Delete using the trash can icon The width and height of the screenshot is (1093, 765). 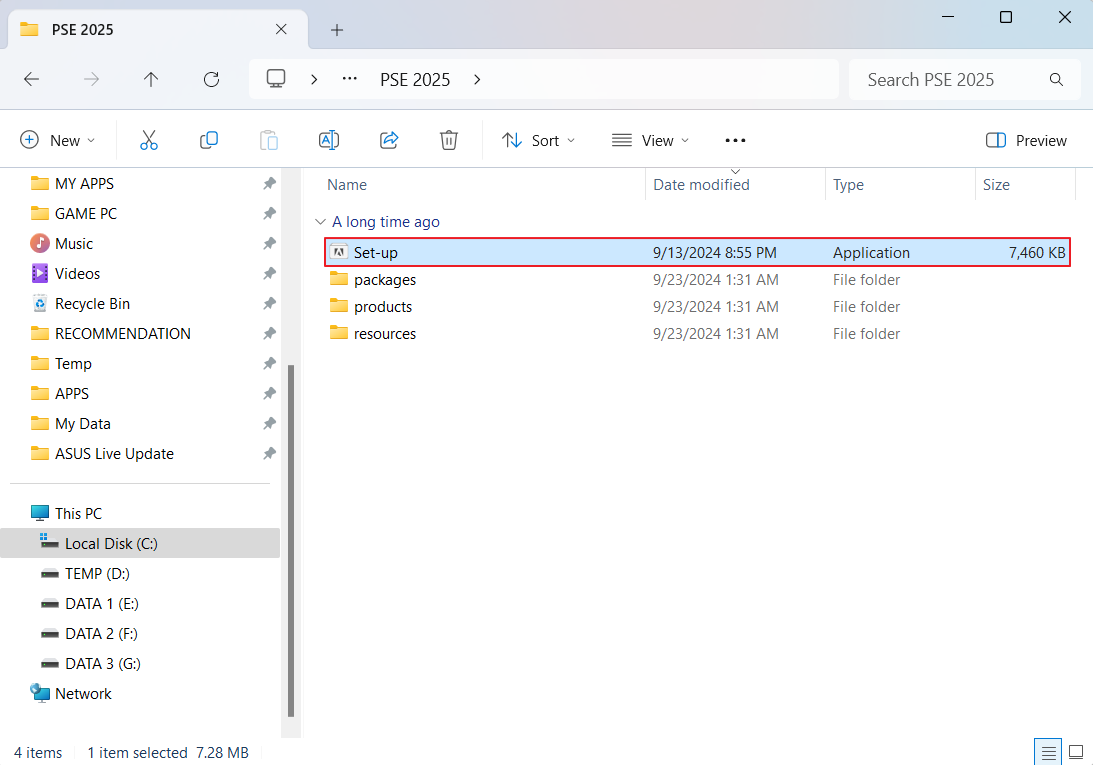click(449, 140)
